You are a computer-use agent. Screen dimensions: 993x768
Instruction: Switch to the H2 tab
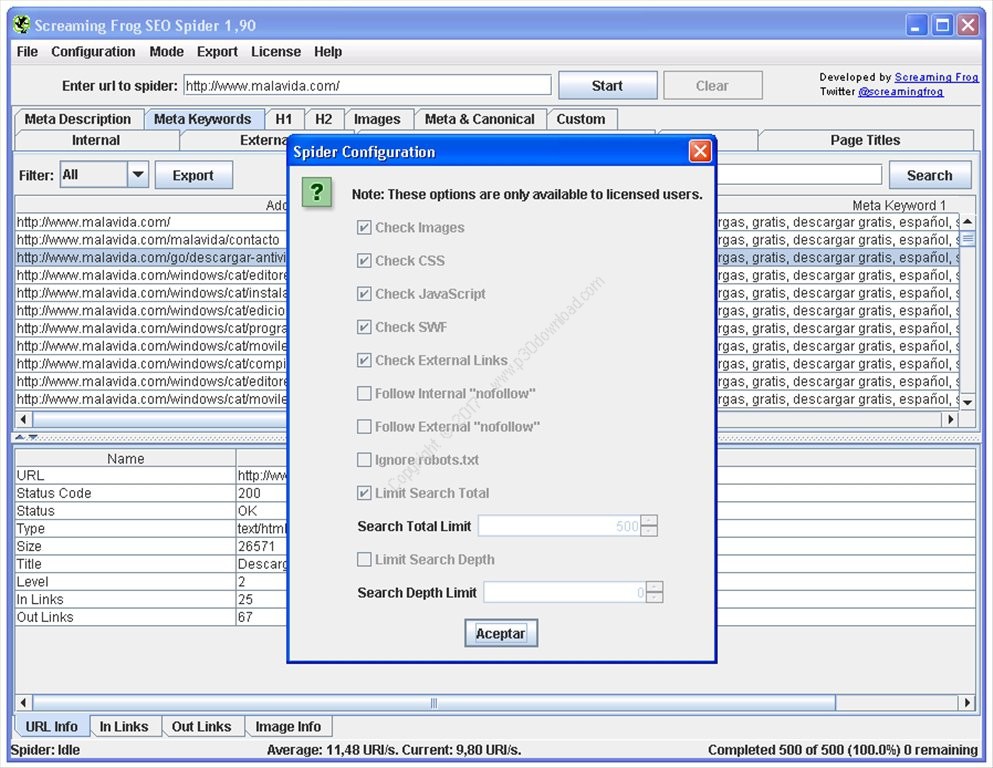click(324, 119)
